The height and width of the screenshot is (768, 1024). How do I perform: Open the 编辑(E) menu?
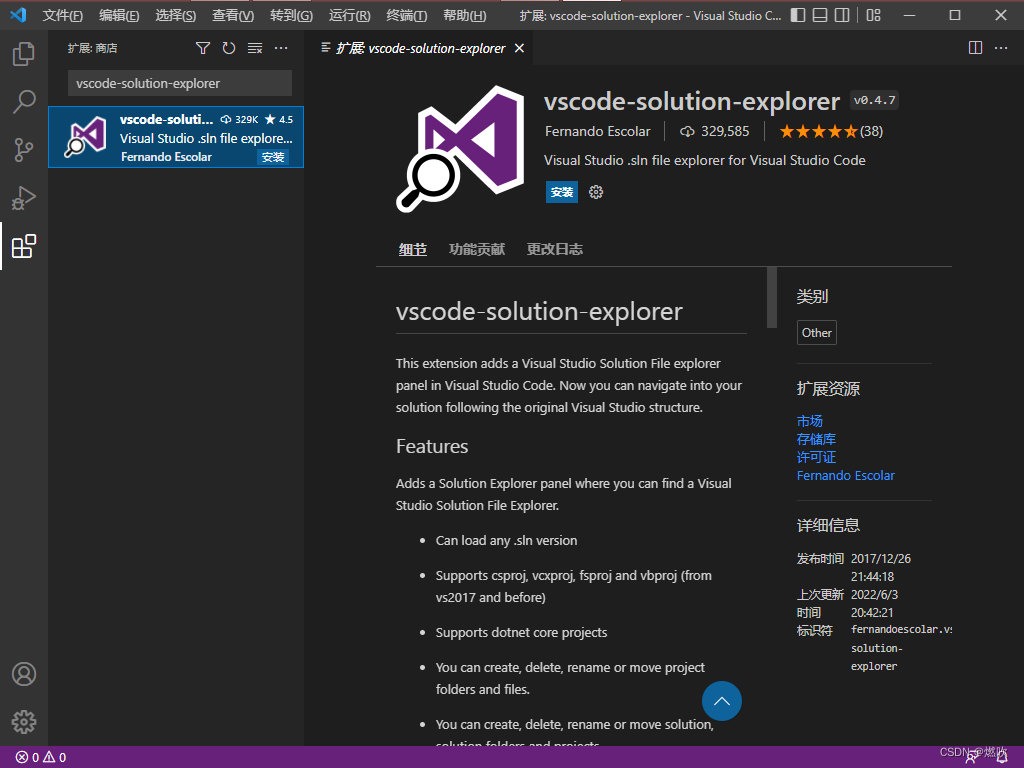coord(119,16)
